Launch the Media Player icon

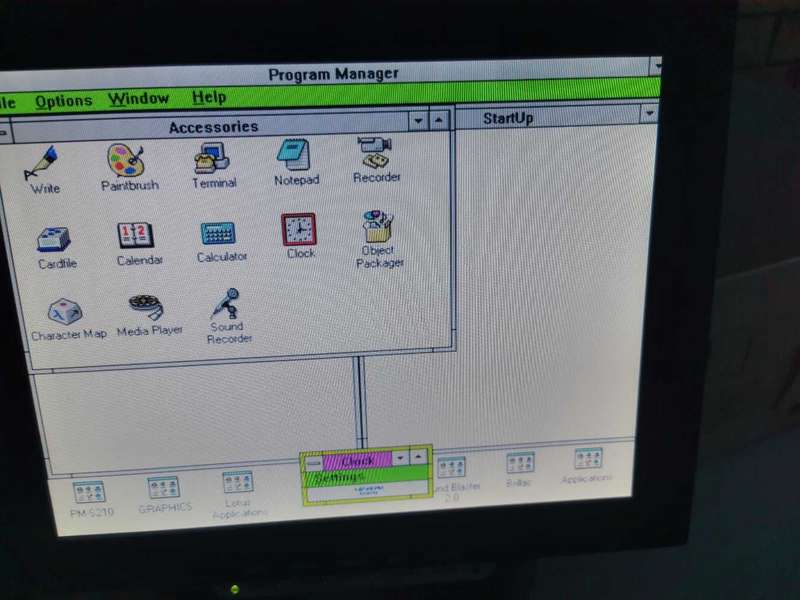147,307
